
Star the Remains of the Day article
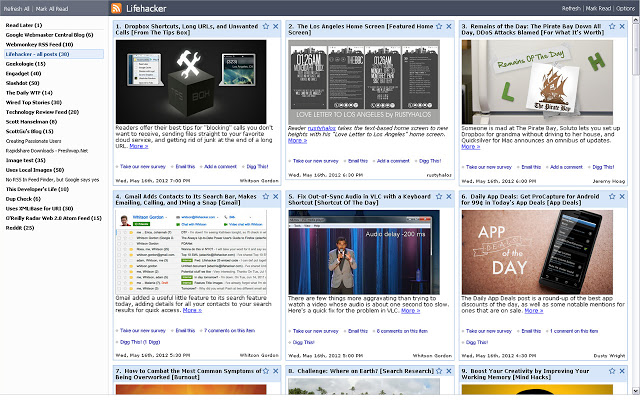pos(612,26)
